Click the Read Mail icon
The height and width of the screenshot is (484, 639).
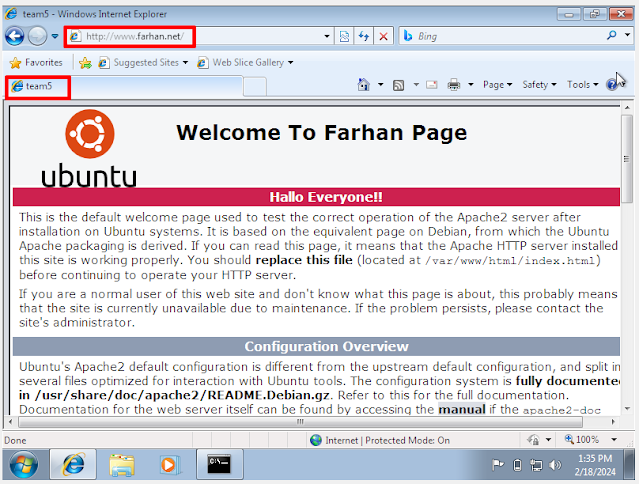pos(432,85)
